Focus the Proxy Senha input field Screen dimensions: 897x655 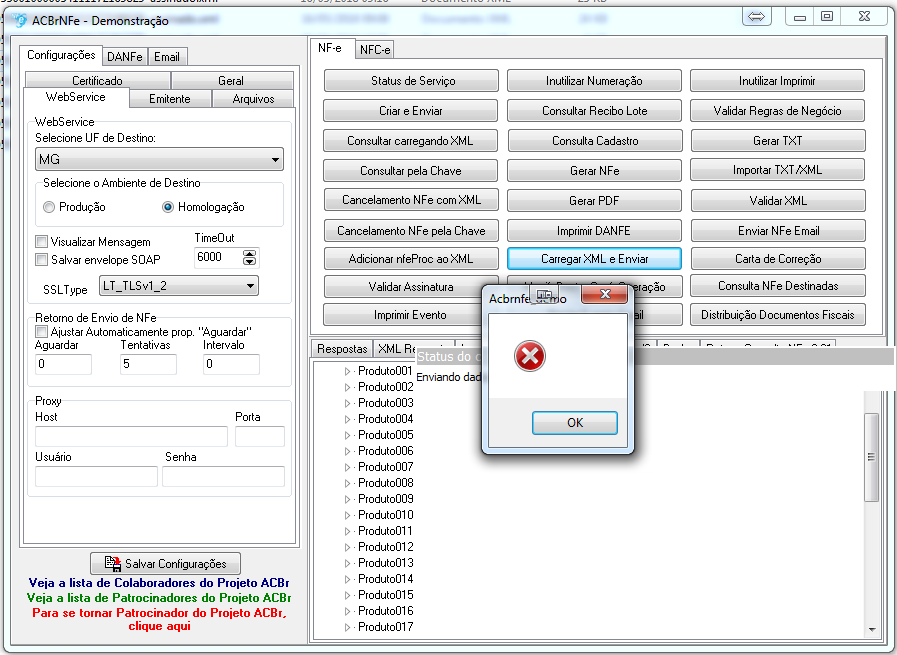coord(223,476)
